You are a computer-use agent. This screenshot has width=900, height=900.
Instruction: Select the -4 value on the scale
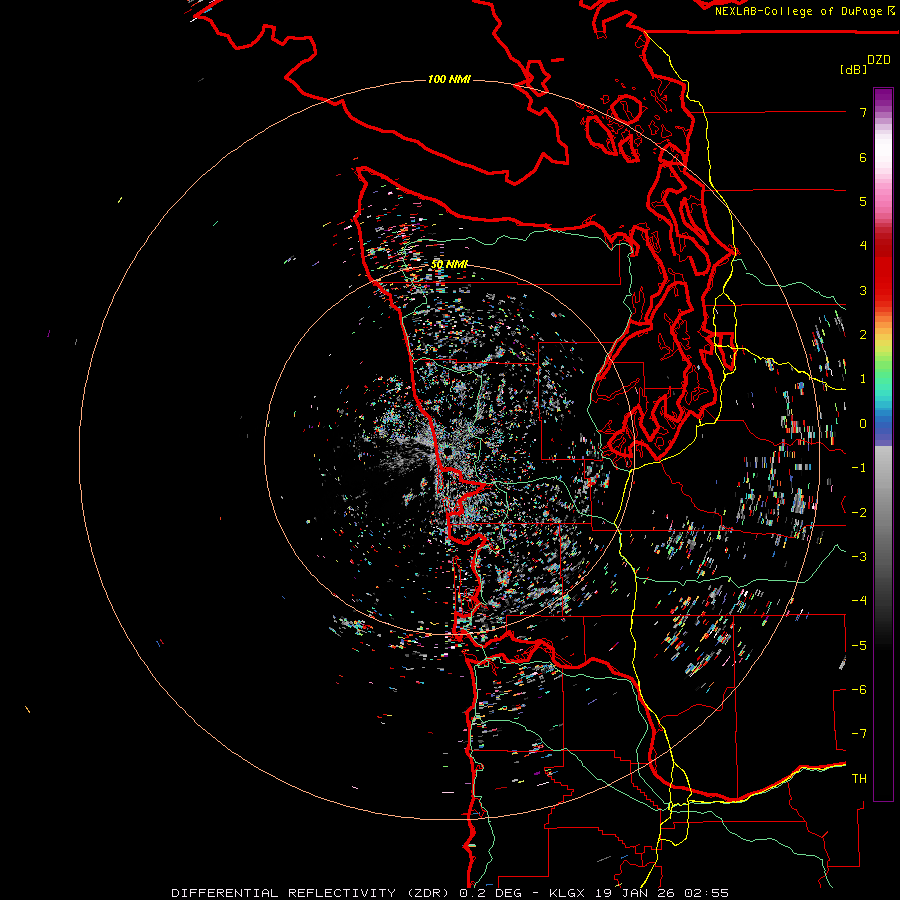(859, 601)
